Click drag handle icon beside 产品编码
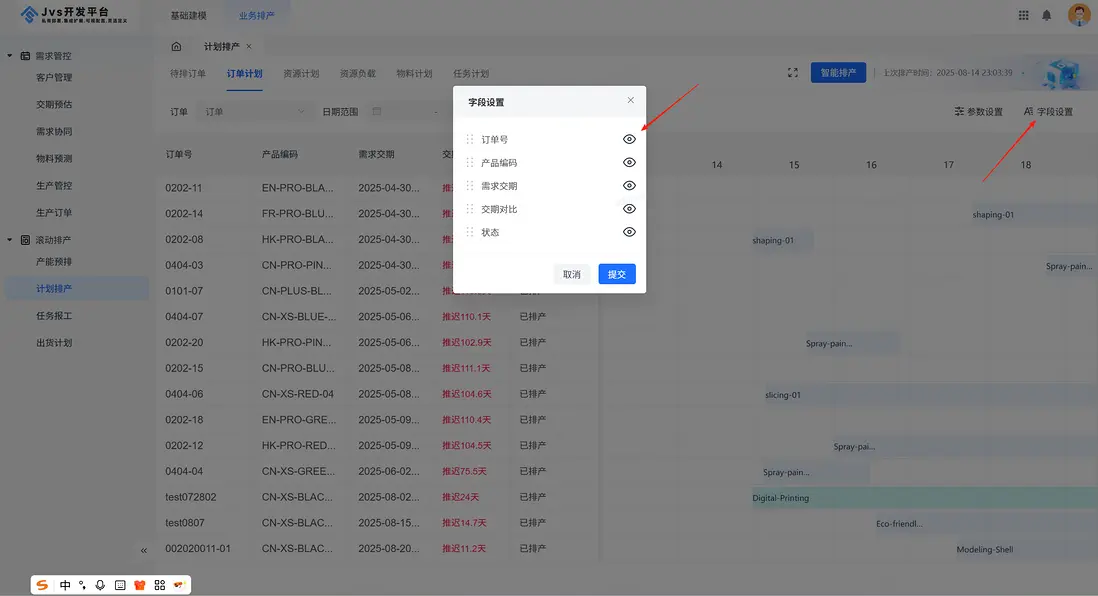 point(470,162)
